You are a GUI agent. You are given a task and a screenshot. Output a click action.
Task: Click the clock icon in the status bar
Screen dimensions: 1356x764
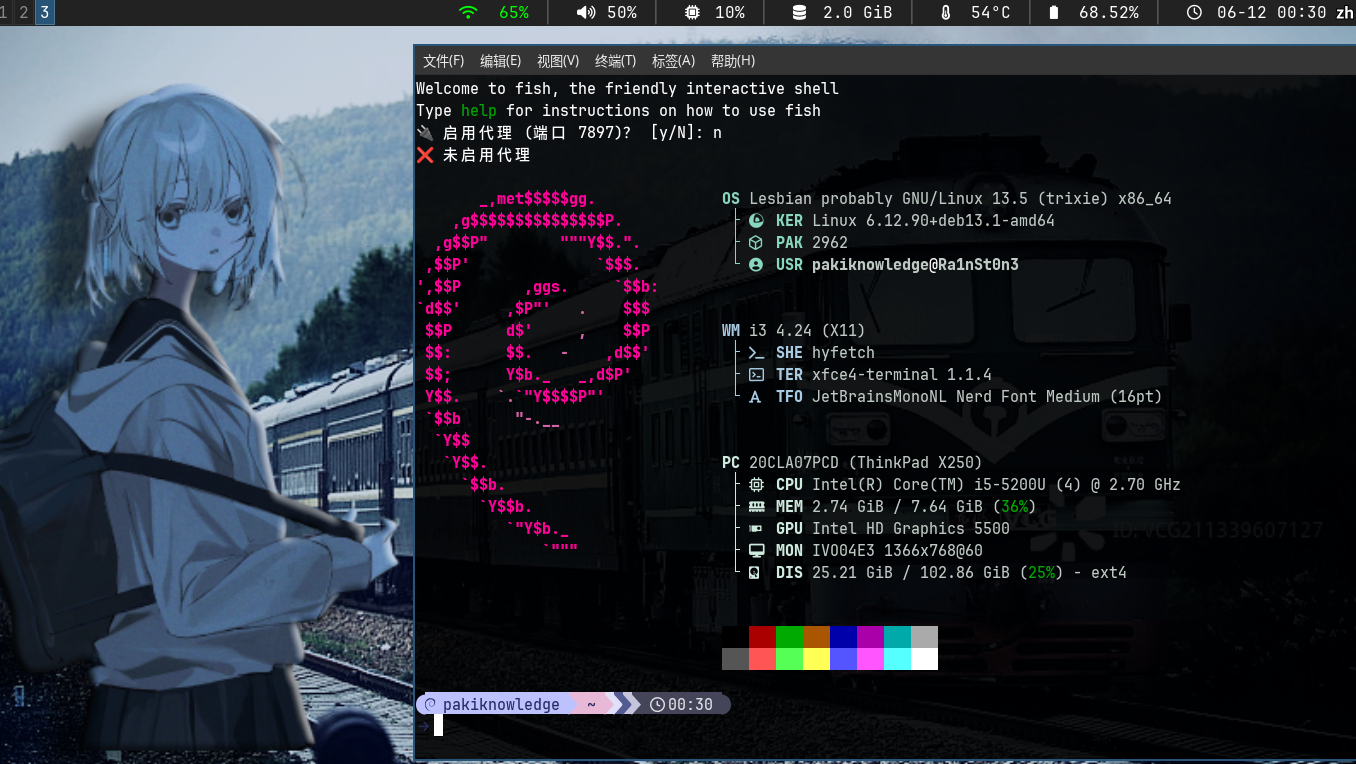click(1193, 13)
